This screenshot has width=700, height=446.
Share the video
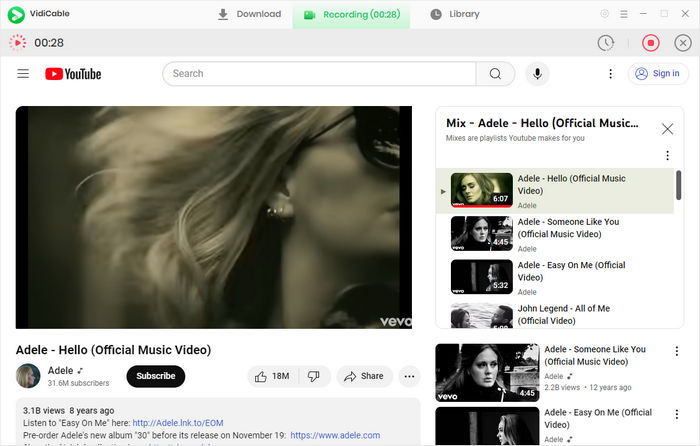pyautogui.click(x=364, y=376)
